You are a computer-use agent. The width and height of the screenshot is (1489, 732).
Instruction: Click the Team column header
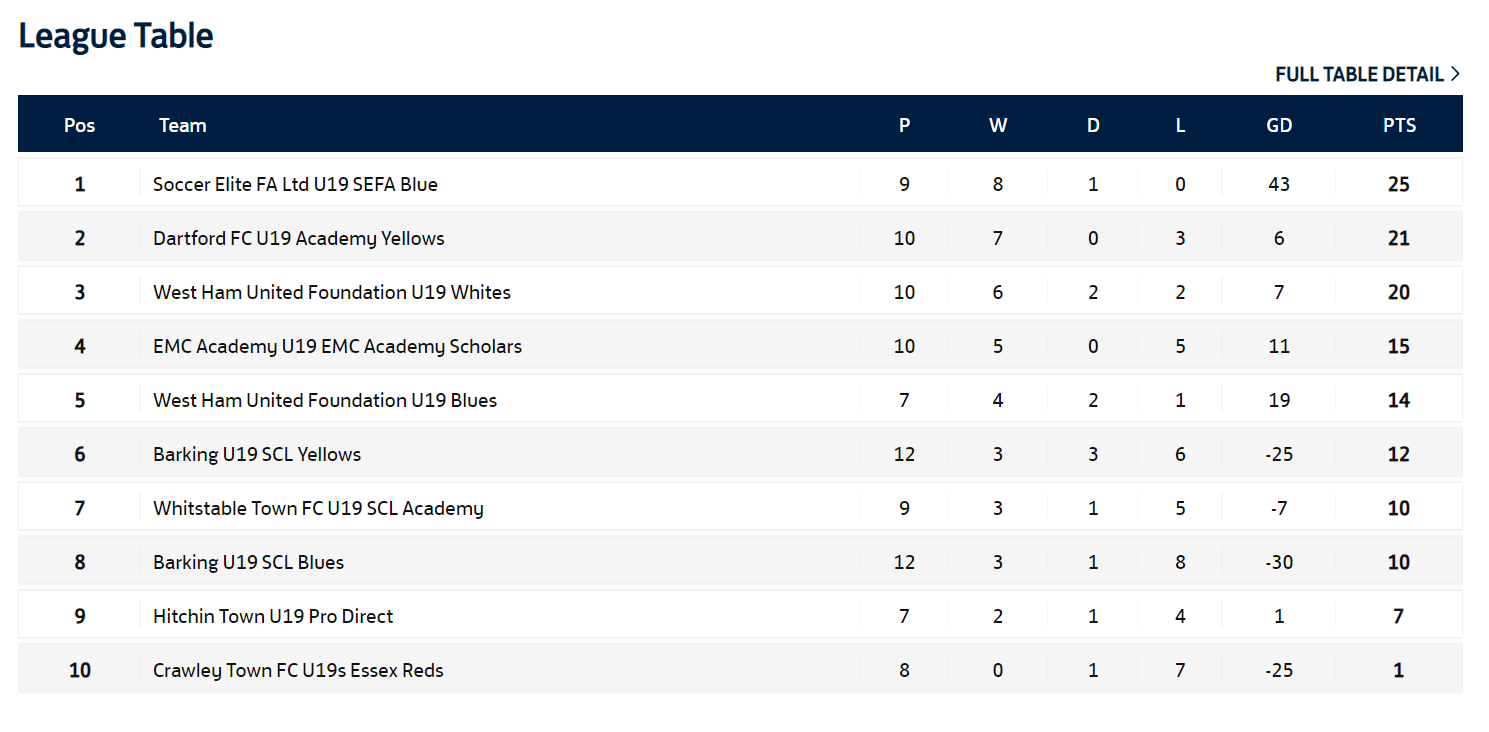182,125
